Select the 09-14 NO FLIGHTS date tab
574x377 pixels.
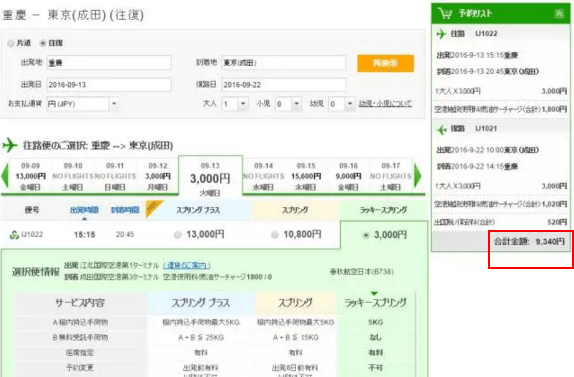264,176
